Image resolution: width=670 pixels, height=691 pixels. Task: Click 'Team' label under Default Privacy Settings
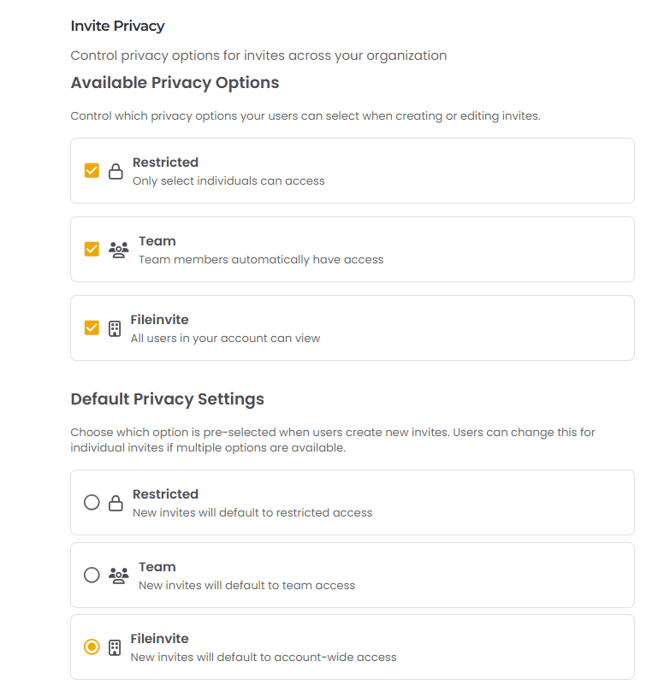coord(157,567)
